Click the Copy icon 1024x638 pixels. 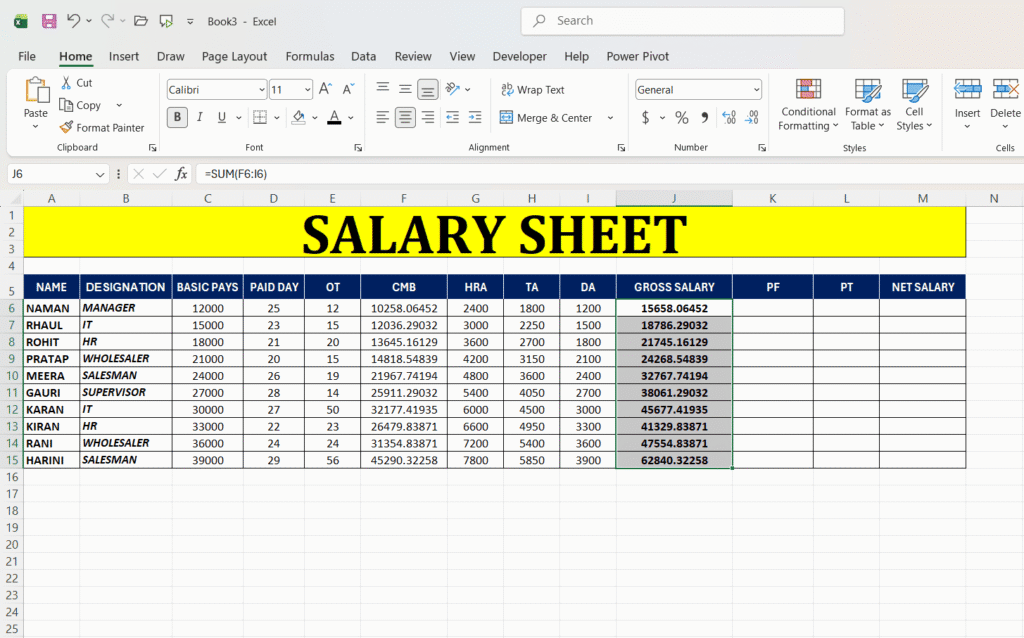point(66,105)
